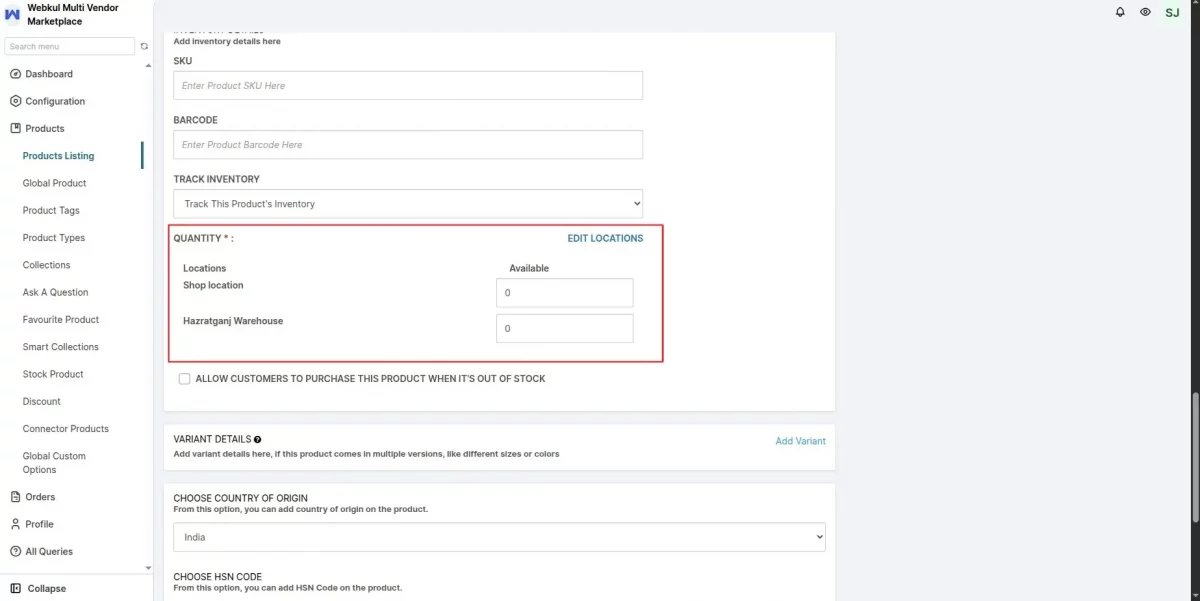The image size is (1200, 601).
Task: Focus the Hazratganj Warehouse quantity field
Action: tap(565, 328)
